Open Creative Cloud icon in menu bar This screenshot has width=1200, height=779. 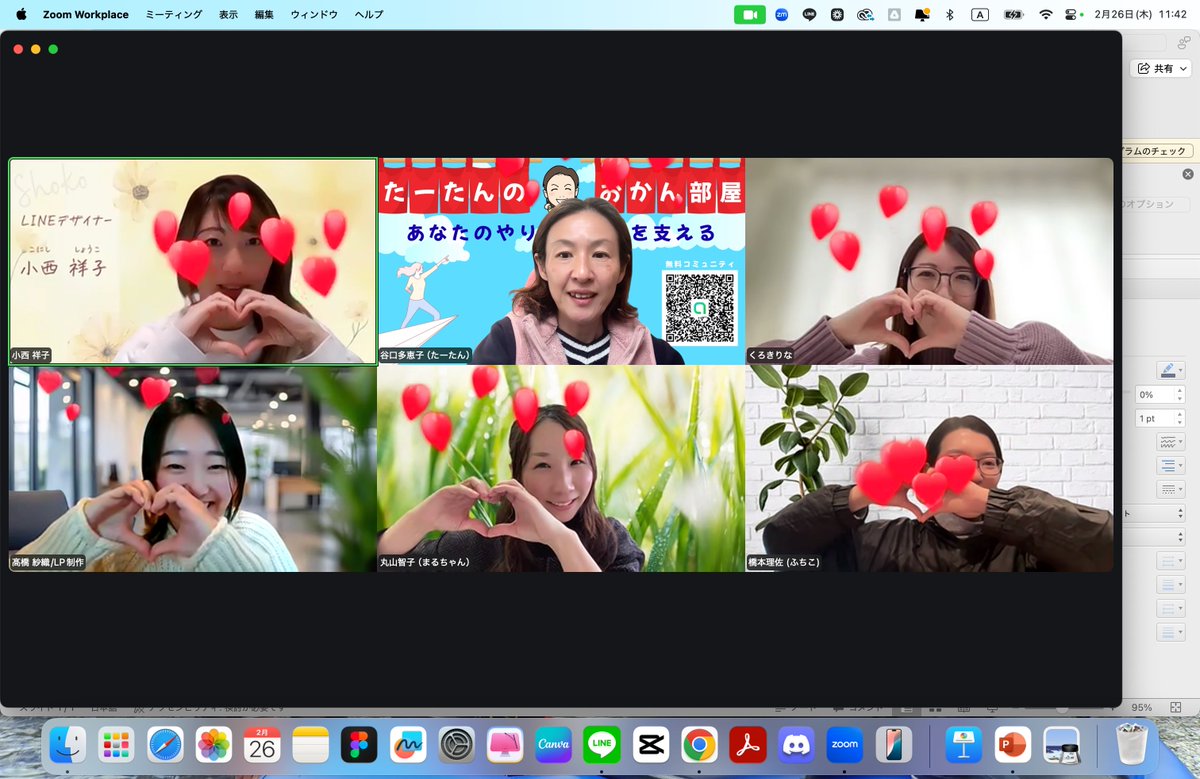tap(866, 14)
